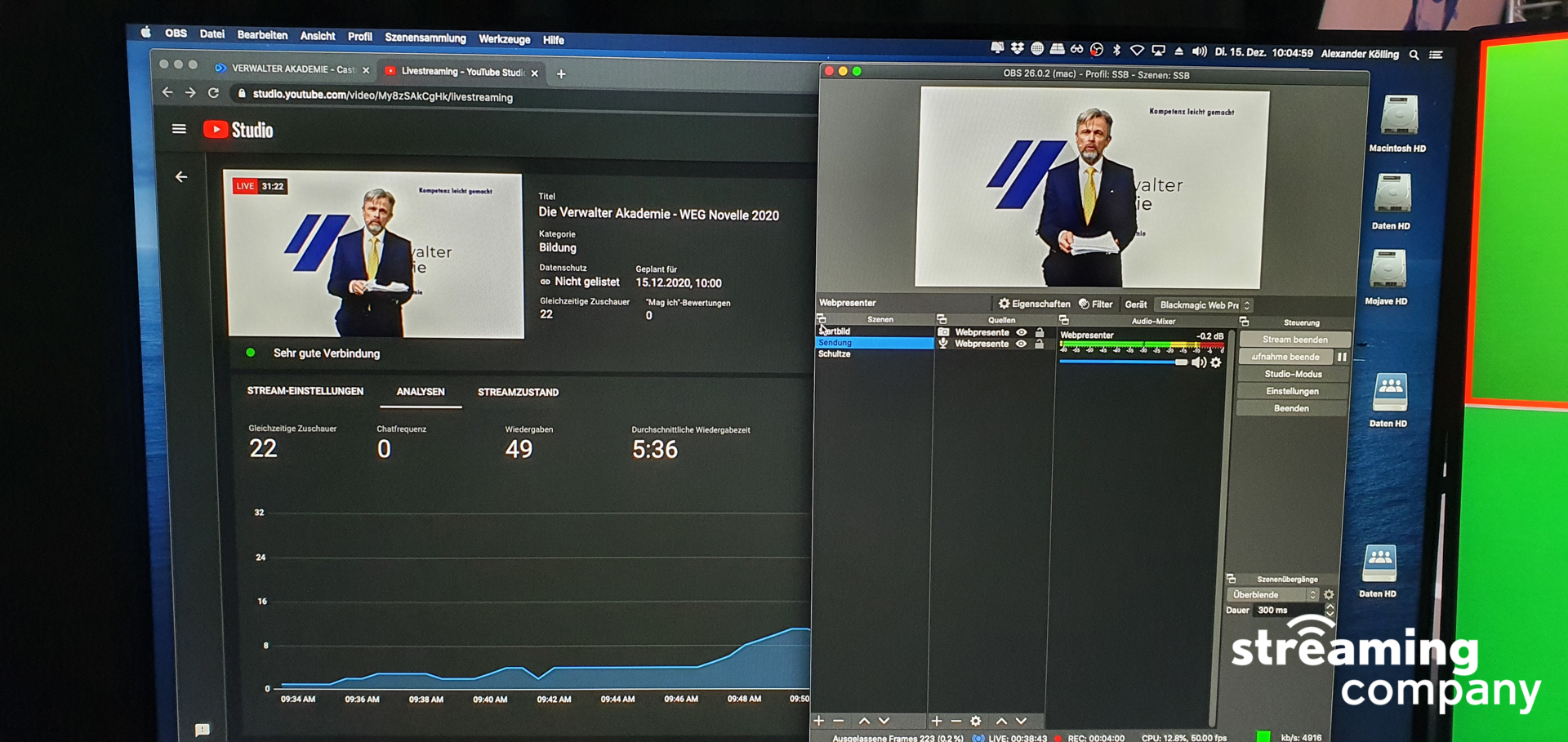Screen dimensions: 1568x742
Task: Toggle visibility of video capture Webpresenter source
Action: pyautogui.click(x=1021, y=332)
